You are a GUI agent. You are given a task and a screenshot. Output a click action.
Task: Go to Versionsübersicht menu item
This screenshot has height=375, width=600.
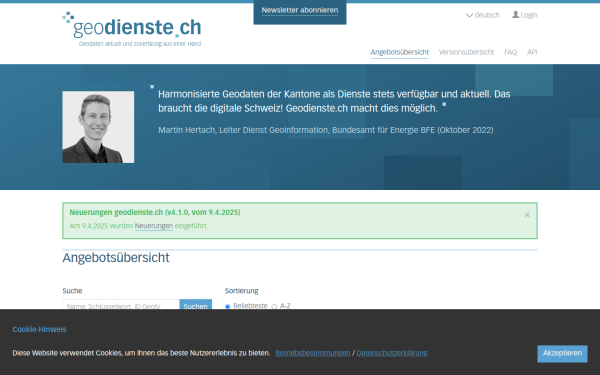[466, 52]
